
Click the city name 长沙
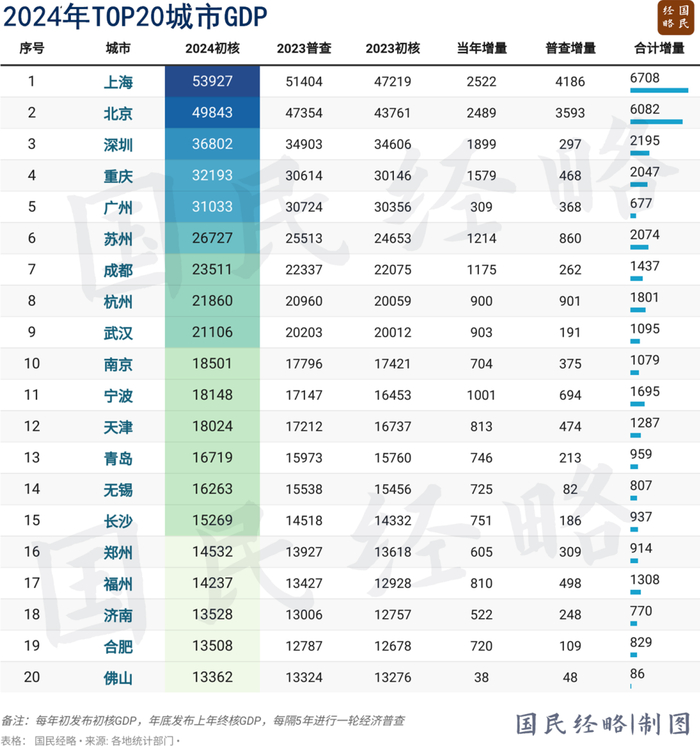[x=118, y=521]
